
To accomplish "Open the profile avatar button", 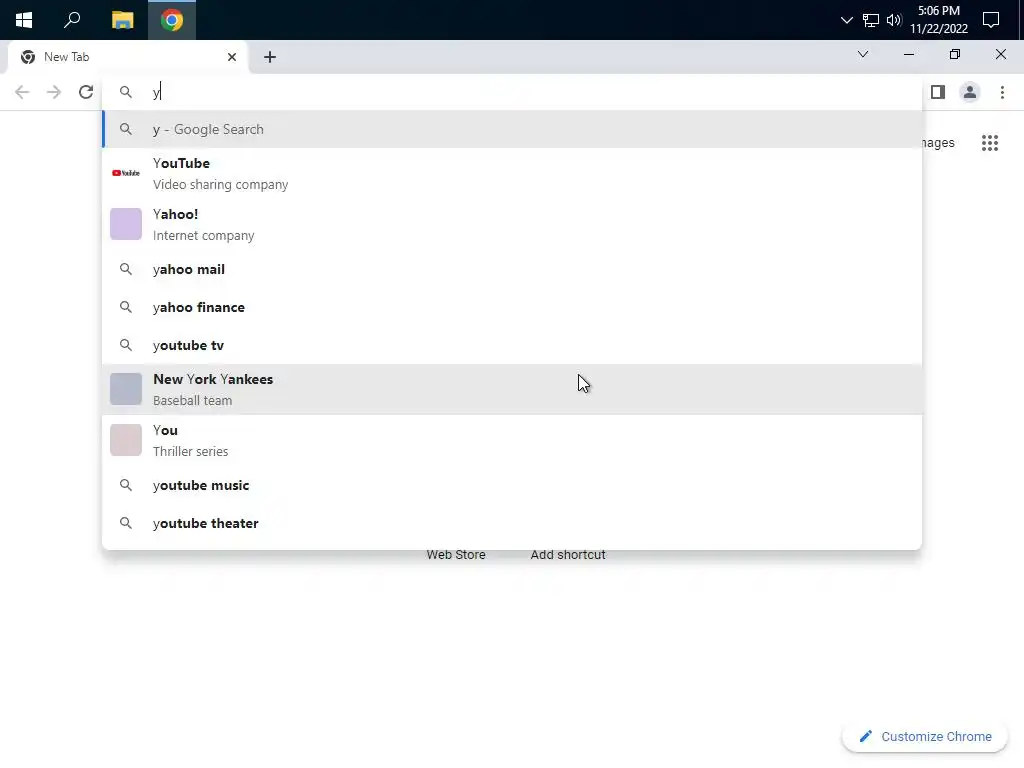I will (970, 92).
